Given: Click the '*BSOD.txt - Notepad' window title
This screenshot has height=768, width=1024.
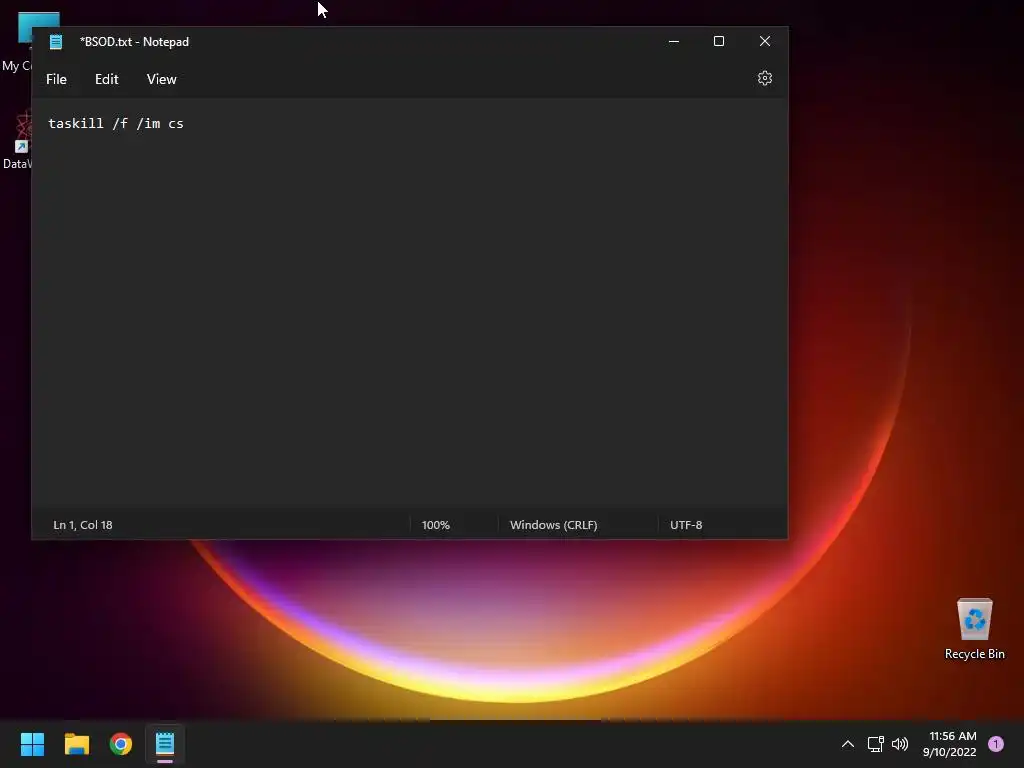Looking at the screenshot, I should coord(135,42).
